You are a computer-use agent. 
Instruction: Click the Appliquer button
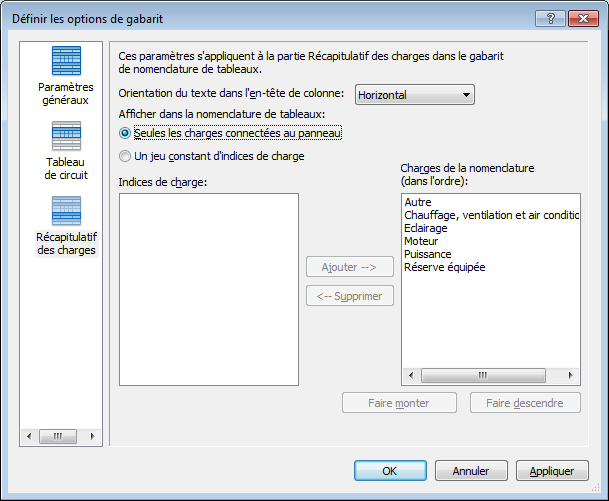[x=552, y=471]
